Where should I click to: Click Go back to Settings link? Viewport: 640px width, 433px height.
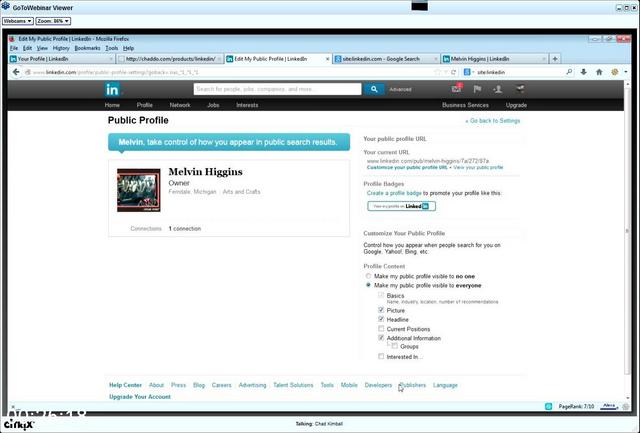tap(493, 121)
